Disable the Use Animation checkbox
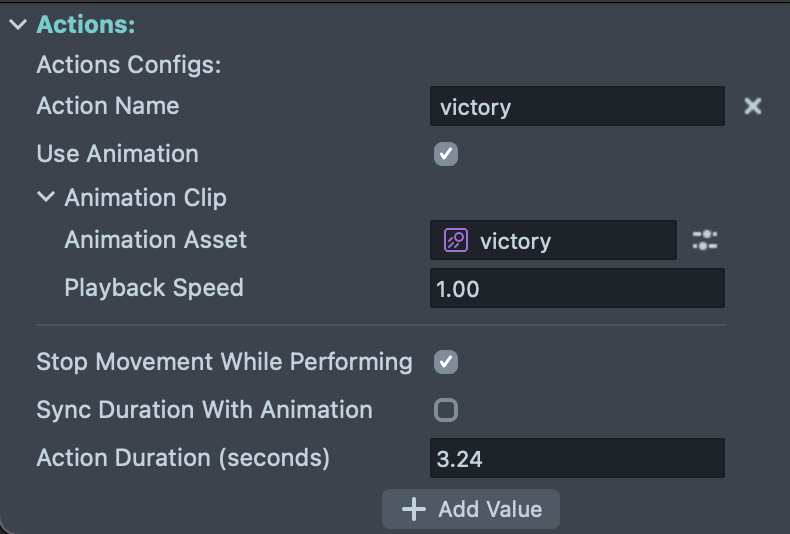 446,154
